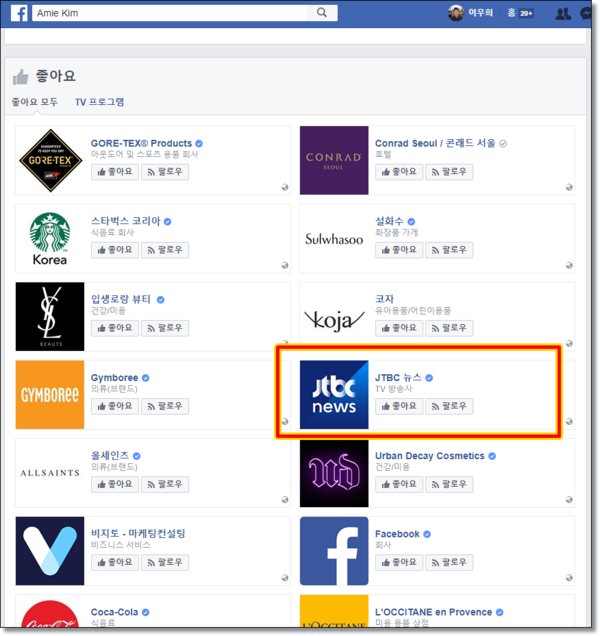Like the 입생로랑 뷰티 page
The width and height of the screenshot is (600, 636).
click(115, 328)
